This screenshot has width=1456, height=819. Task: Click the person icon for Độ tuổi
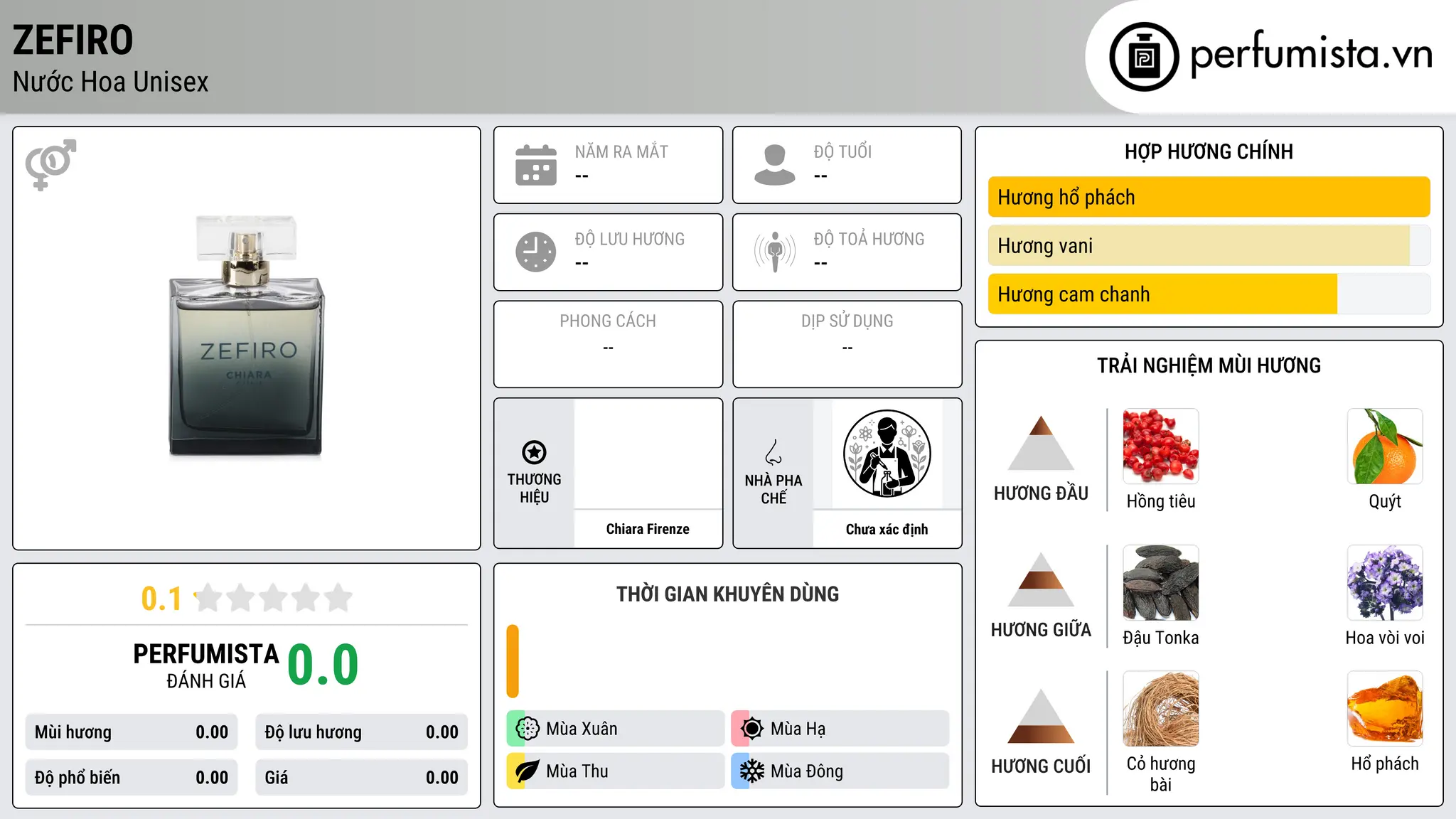tap(775, 165)
